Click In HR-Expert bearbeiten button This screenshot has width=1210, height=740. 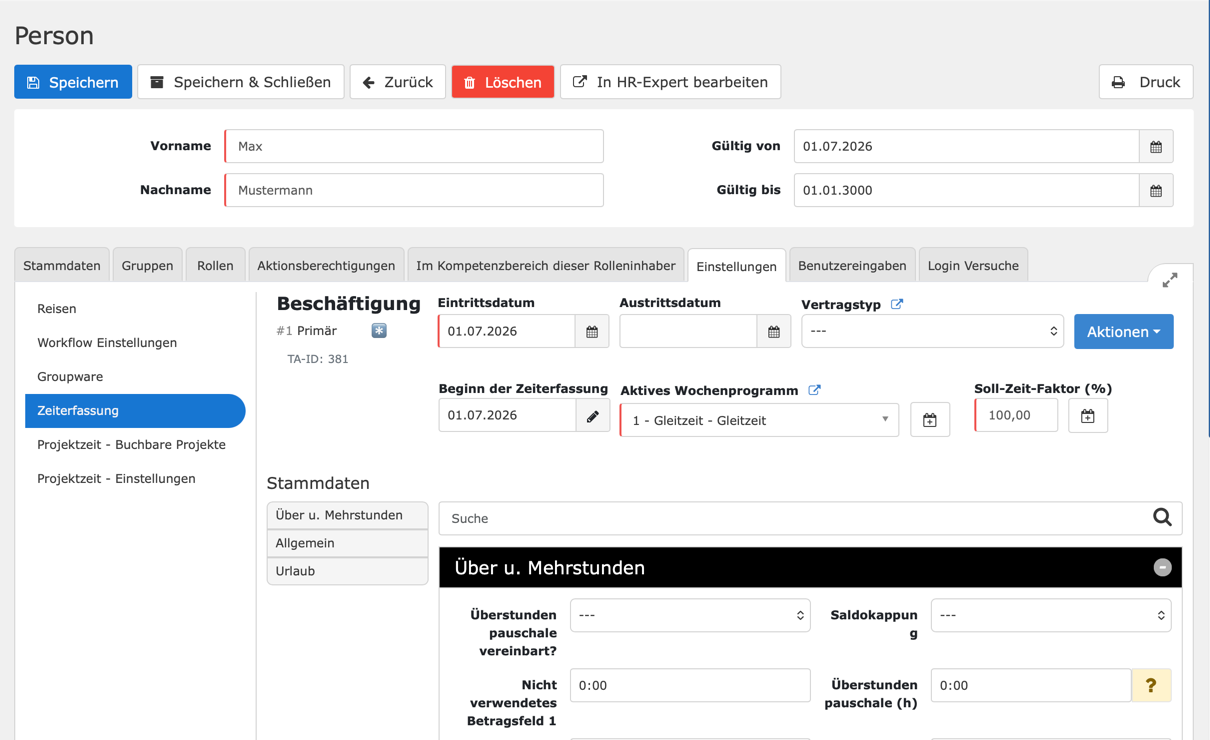pyautogui.click(x=670, y=82)
